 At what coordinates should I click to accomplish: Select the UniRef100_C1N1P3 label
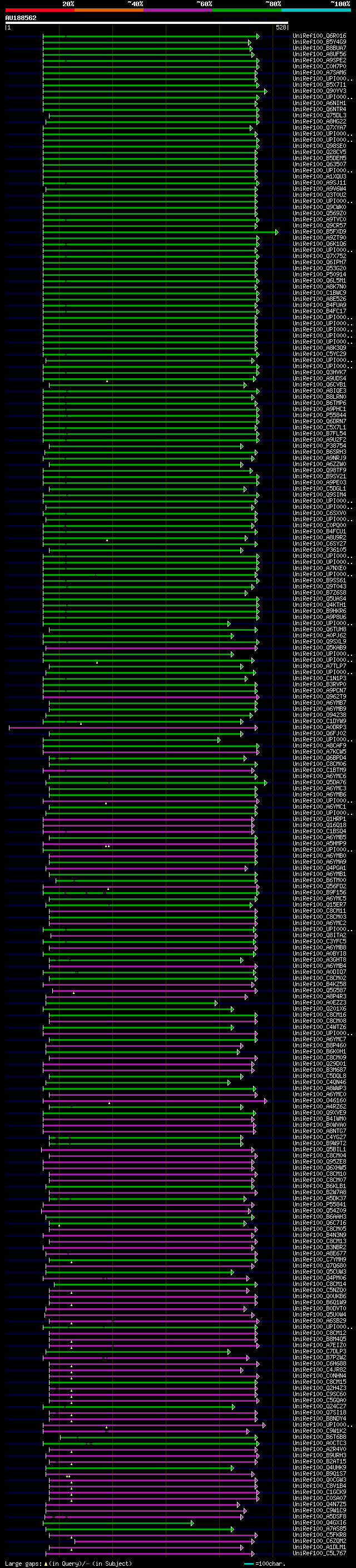(x=319, y=678)
